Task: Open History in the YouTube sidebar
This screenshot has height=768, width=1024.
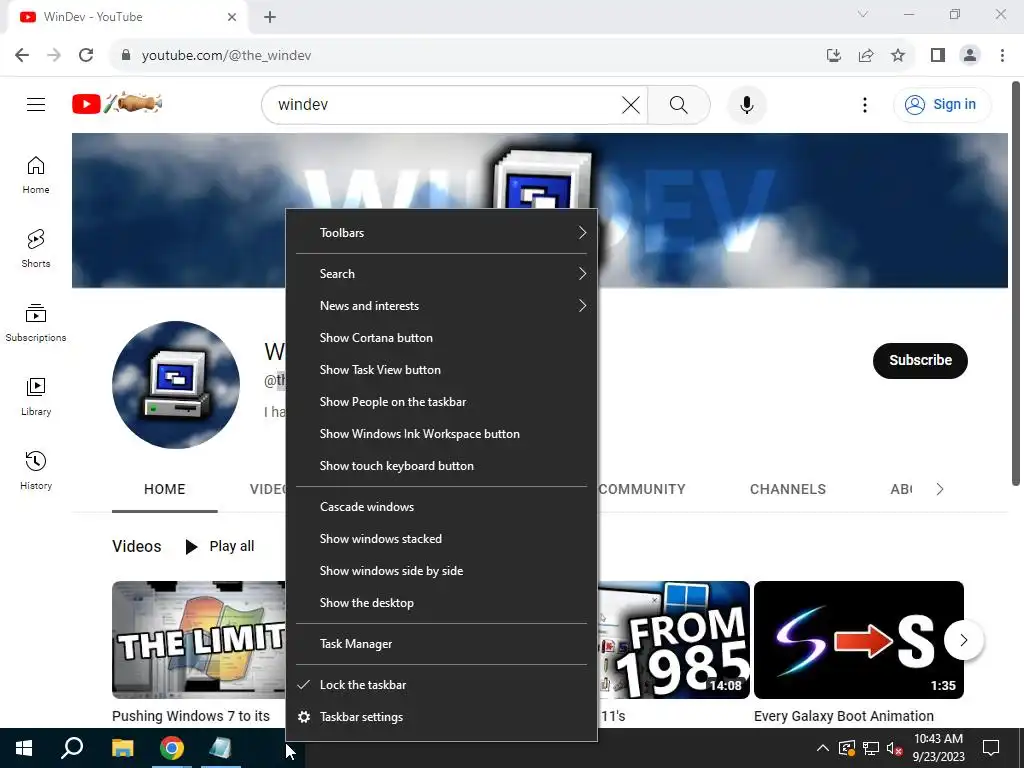Action: click(x=36, y=470)
